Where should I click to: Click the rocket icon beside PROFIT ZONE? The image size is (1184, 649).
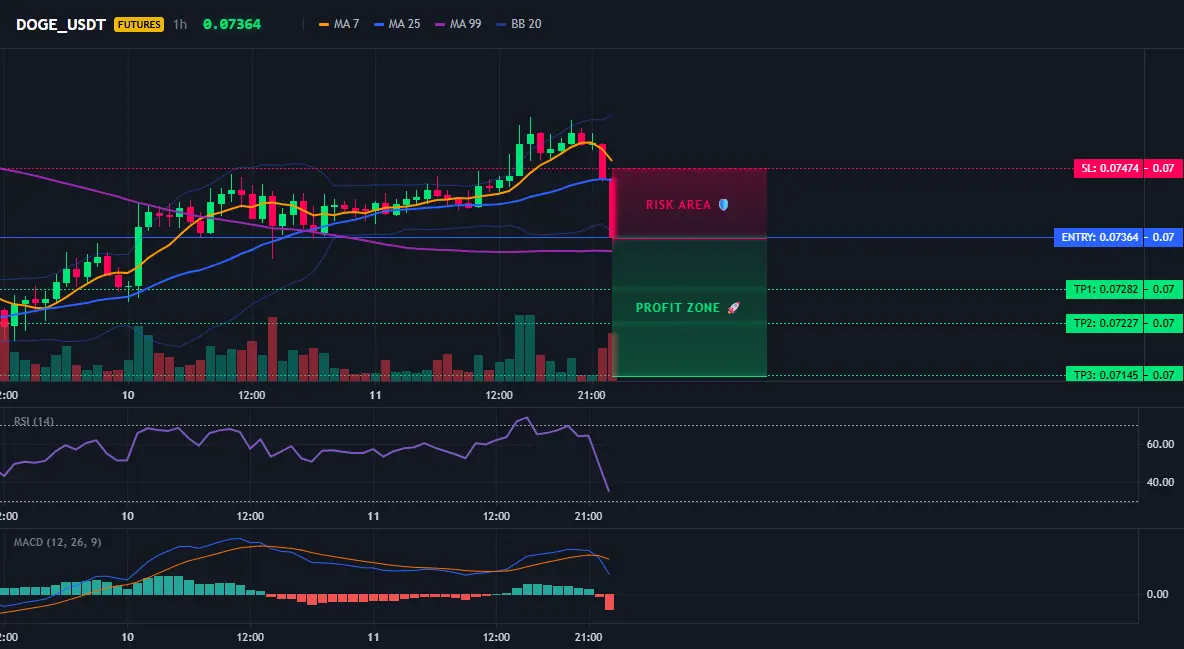[733, 308]
